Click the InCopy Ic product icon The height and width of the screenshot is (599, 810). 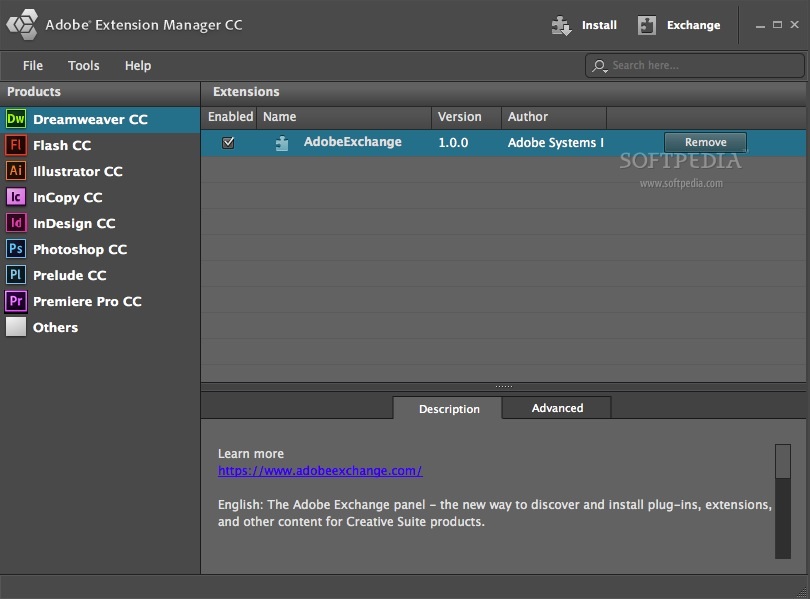(15, 197)
